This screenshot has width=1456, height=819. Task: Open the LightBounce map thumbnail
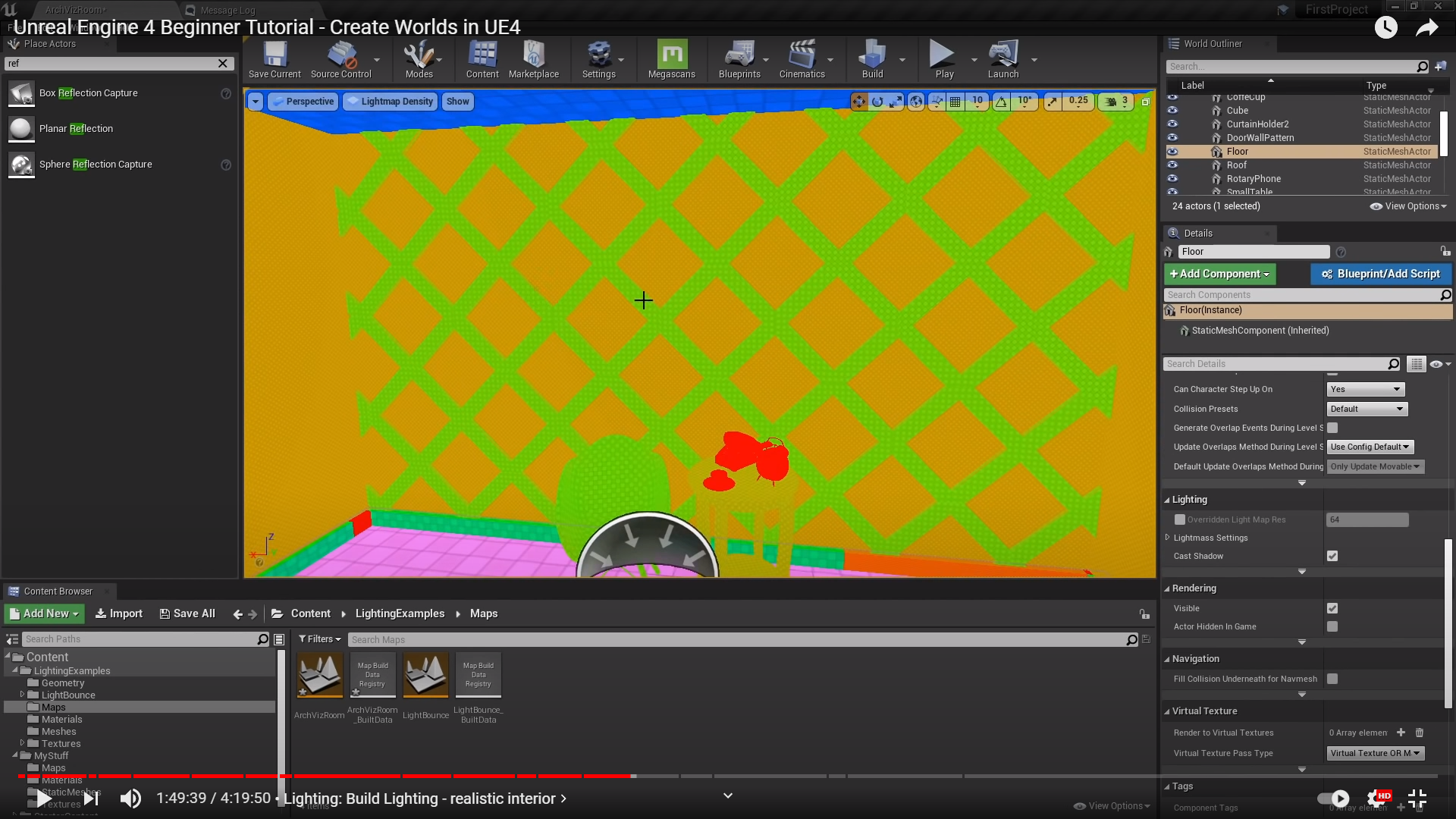(x=425, y=675)
